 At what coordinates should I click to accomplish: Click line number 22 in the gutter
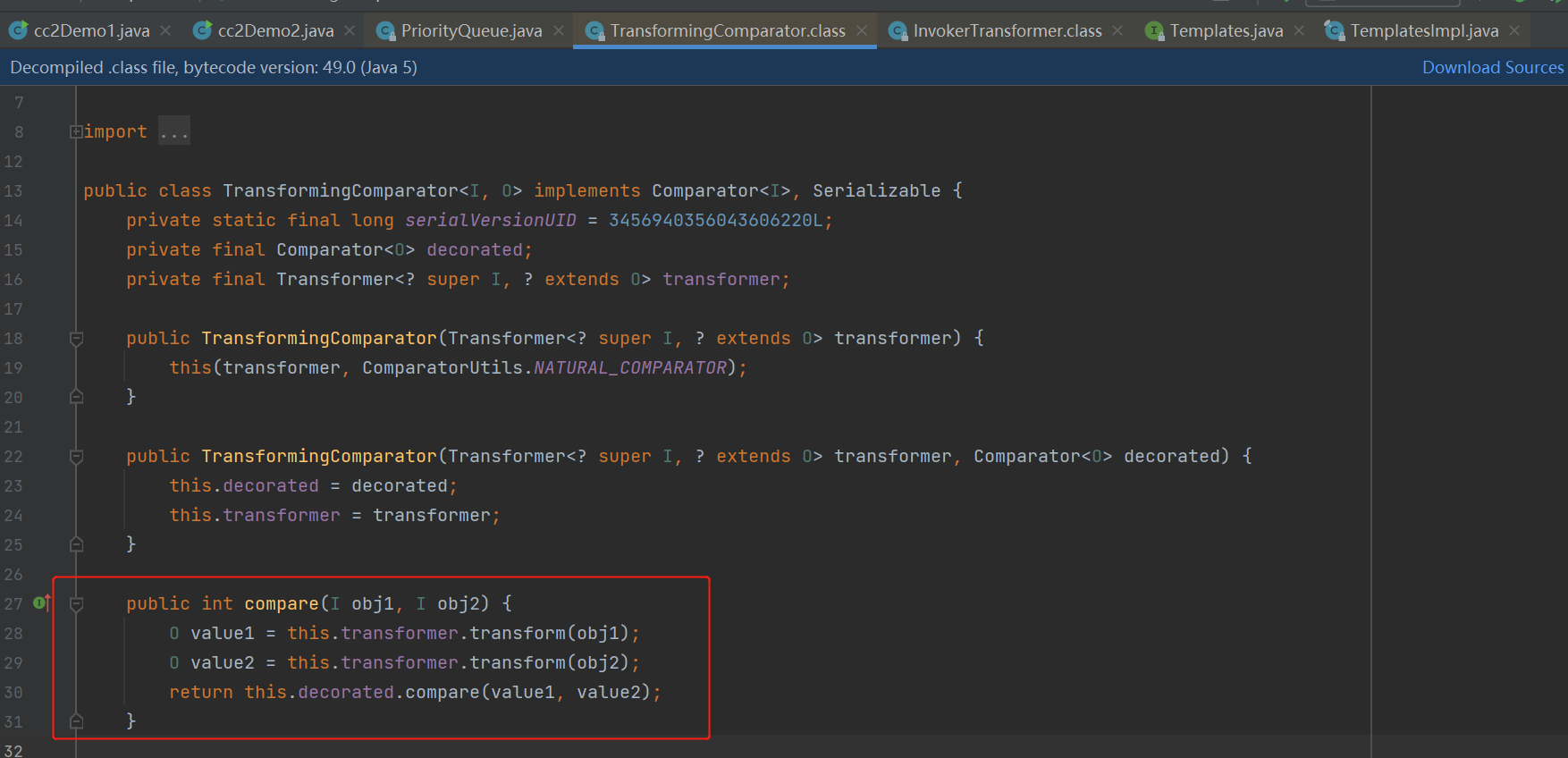pos(13,456)
